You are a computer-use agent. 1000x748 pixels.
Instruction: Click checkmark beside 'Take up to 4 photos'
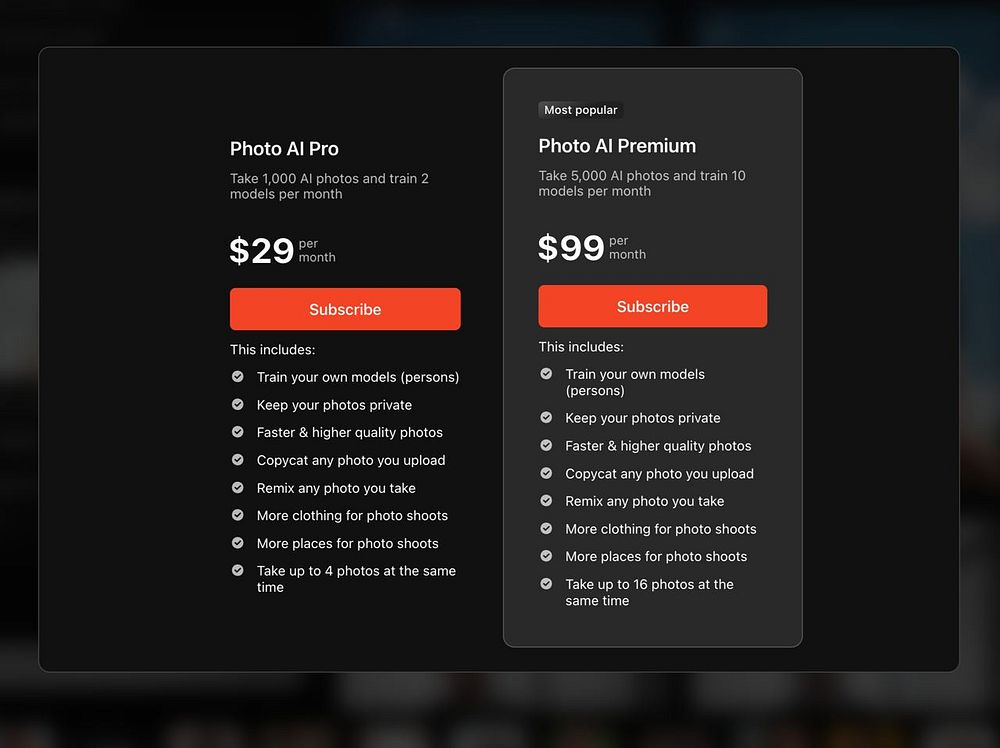(x=238, y=570)
